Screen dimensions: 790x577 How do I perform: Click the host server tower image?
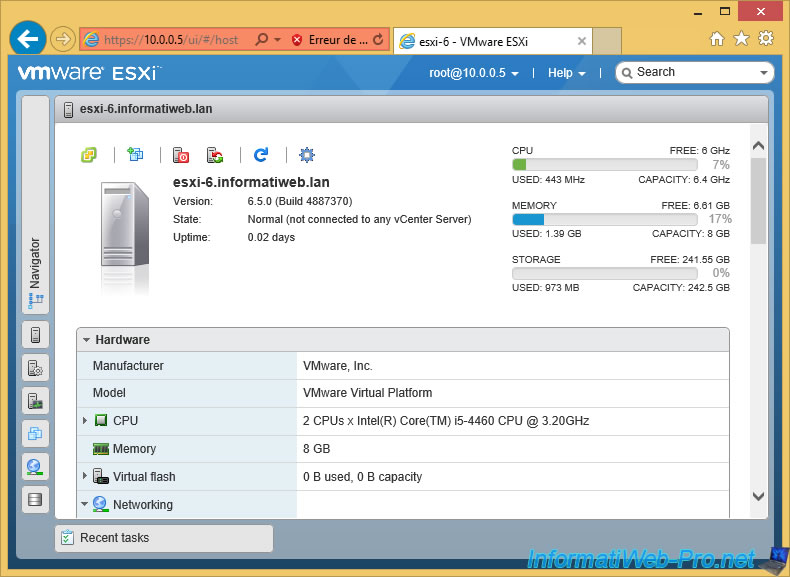124,225
